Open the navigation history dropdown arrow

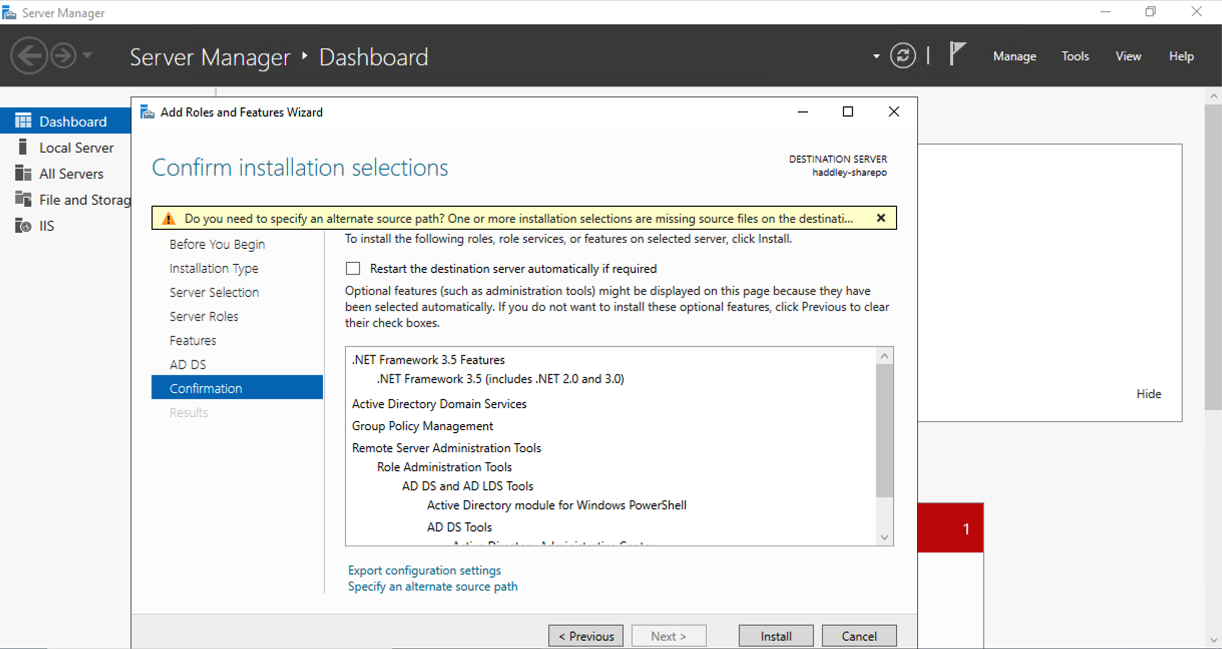click(87, 56)
